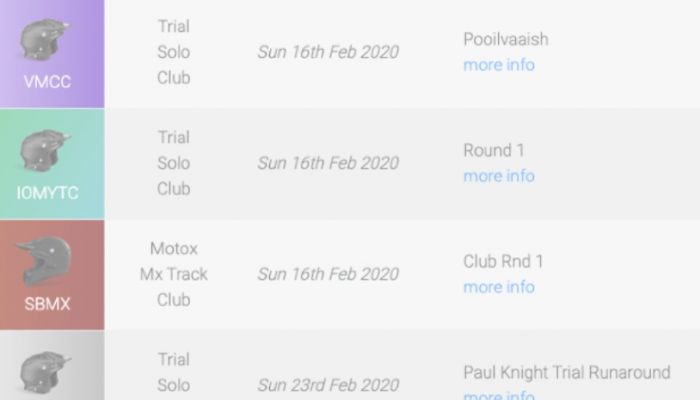Screen dimensions: 700x400
Task: Click Trial Solo Club type in IOMYTC row
Action: (x=174, y=163)
